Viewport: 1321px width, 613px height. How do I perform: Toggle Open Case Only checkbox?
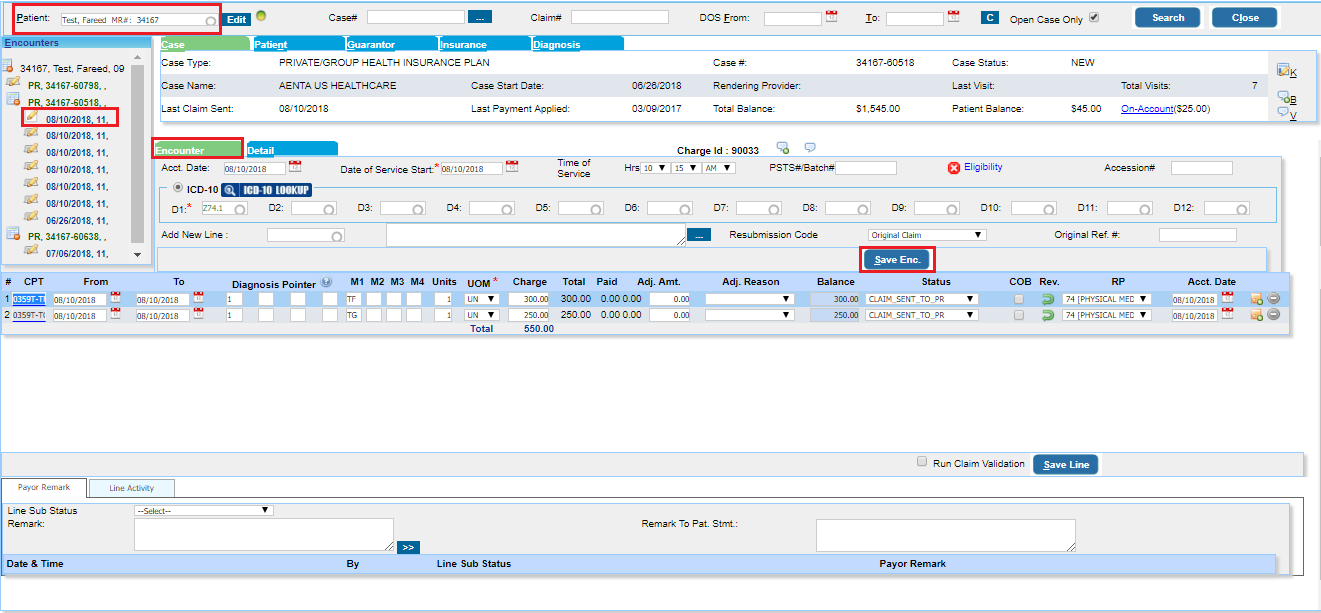pyautogui.click(x=1093, y=17)
